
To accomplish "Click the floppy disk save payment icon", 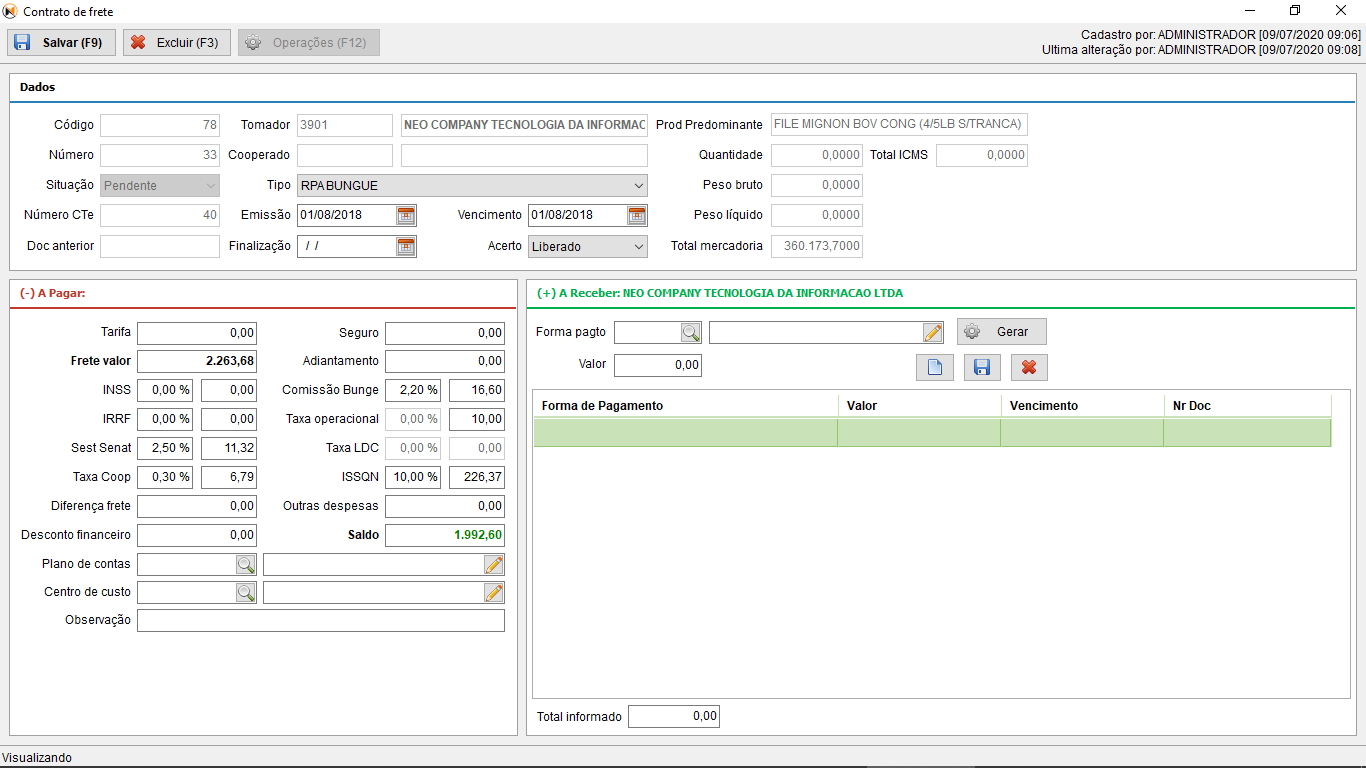I will (982, 367).
